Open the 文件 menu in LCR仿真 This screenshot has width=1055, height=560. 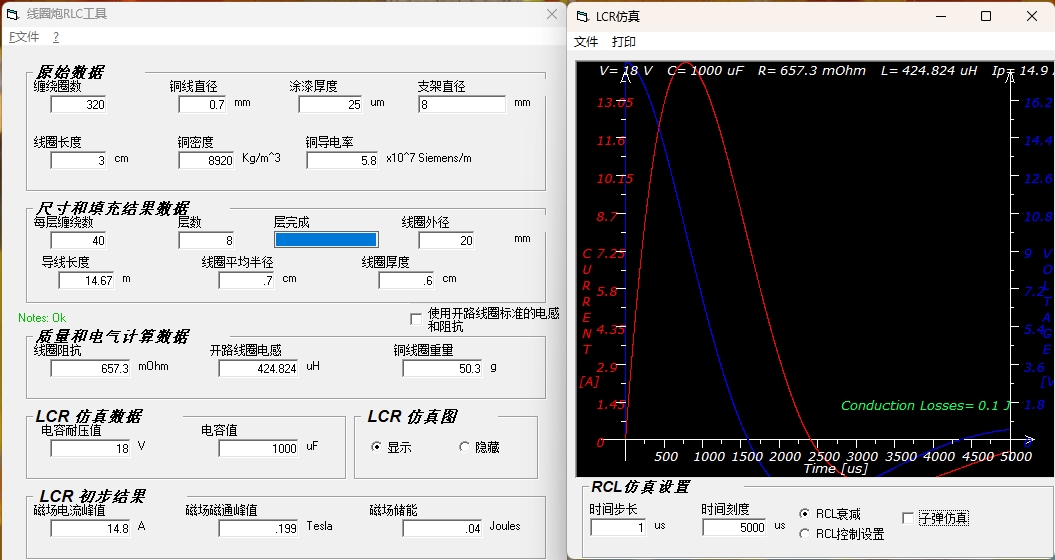(585, 42)
